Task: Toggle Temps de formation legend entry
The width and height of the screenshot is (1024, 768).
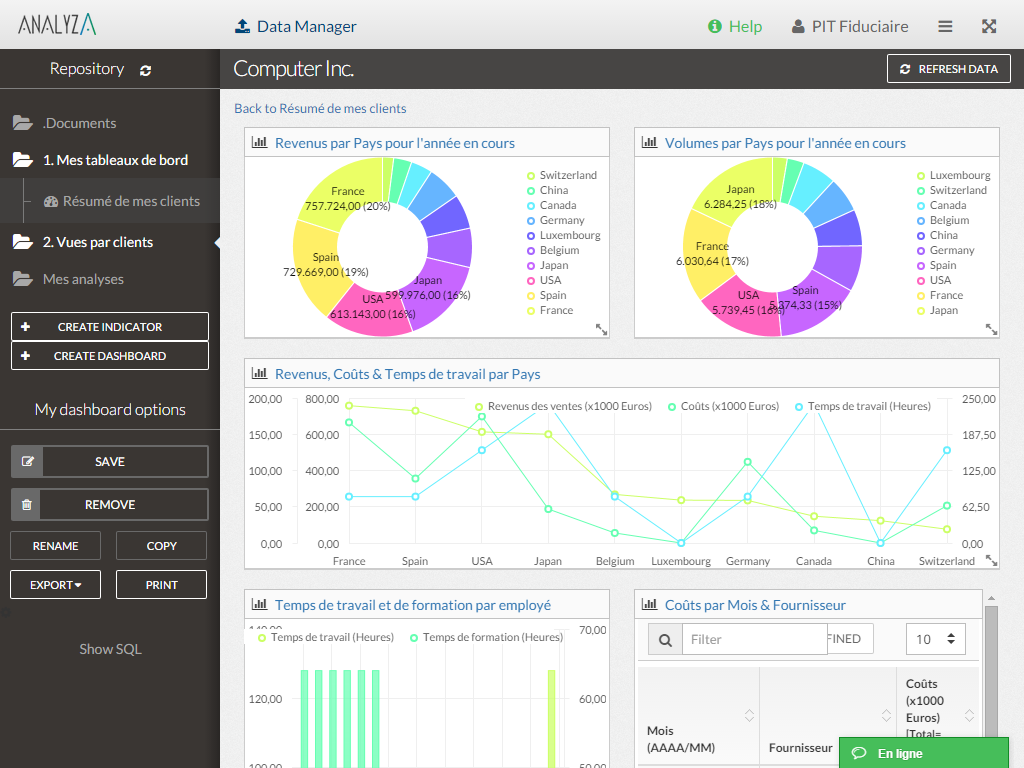Action: (x=485, y=637)
